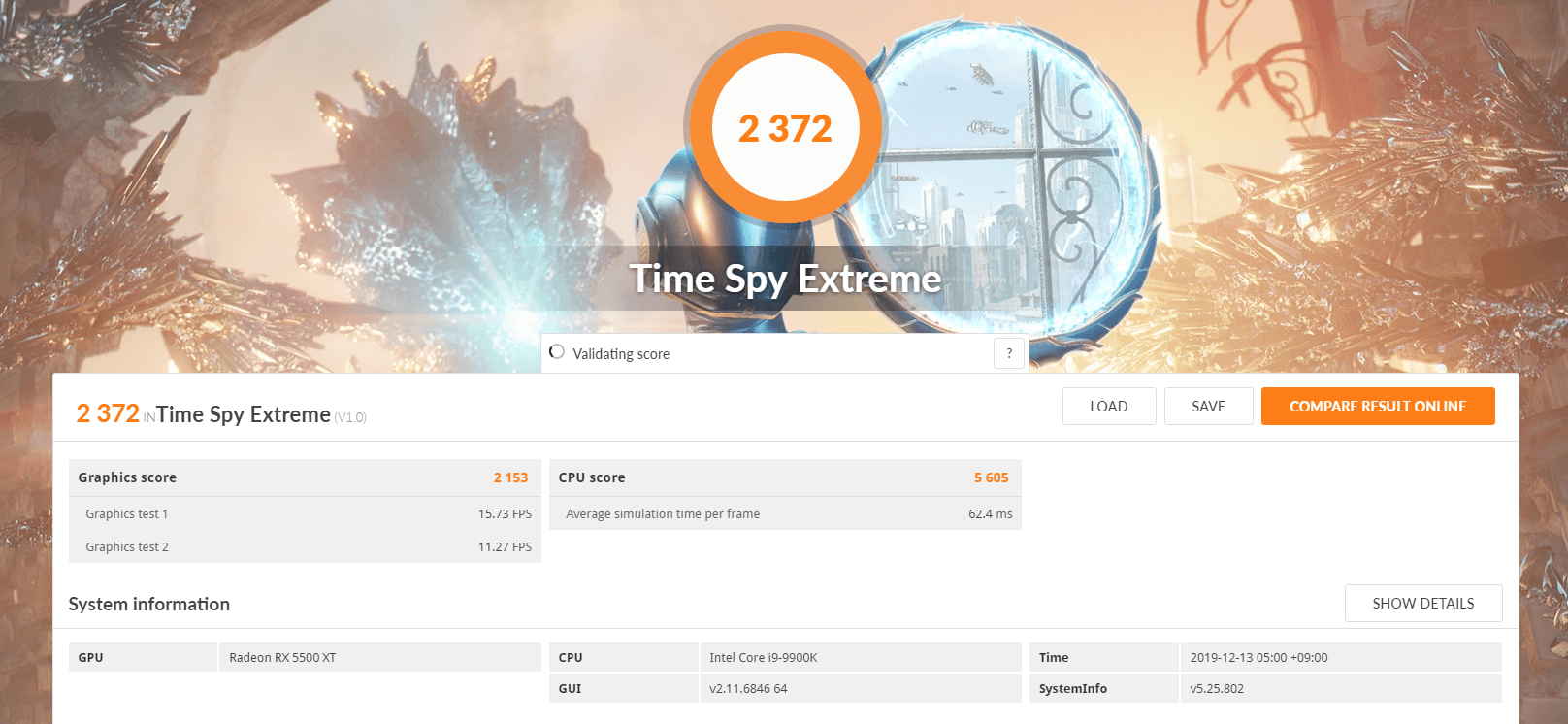Click the Validating score status text
The image size is (1568, 724).
pos(621,354)
